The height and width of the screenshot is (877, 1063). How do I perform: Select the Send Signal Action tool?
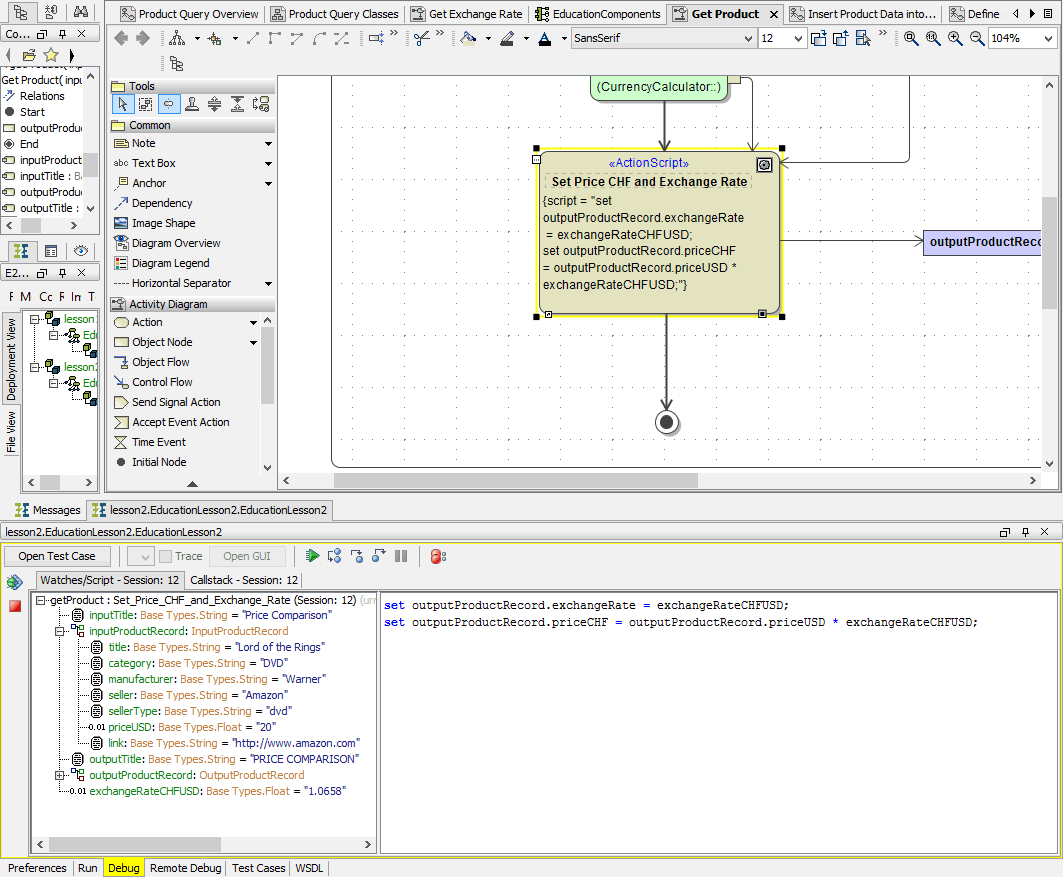175,402
